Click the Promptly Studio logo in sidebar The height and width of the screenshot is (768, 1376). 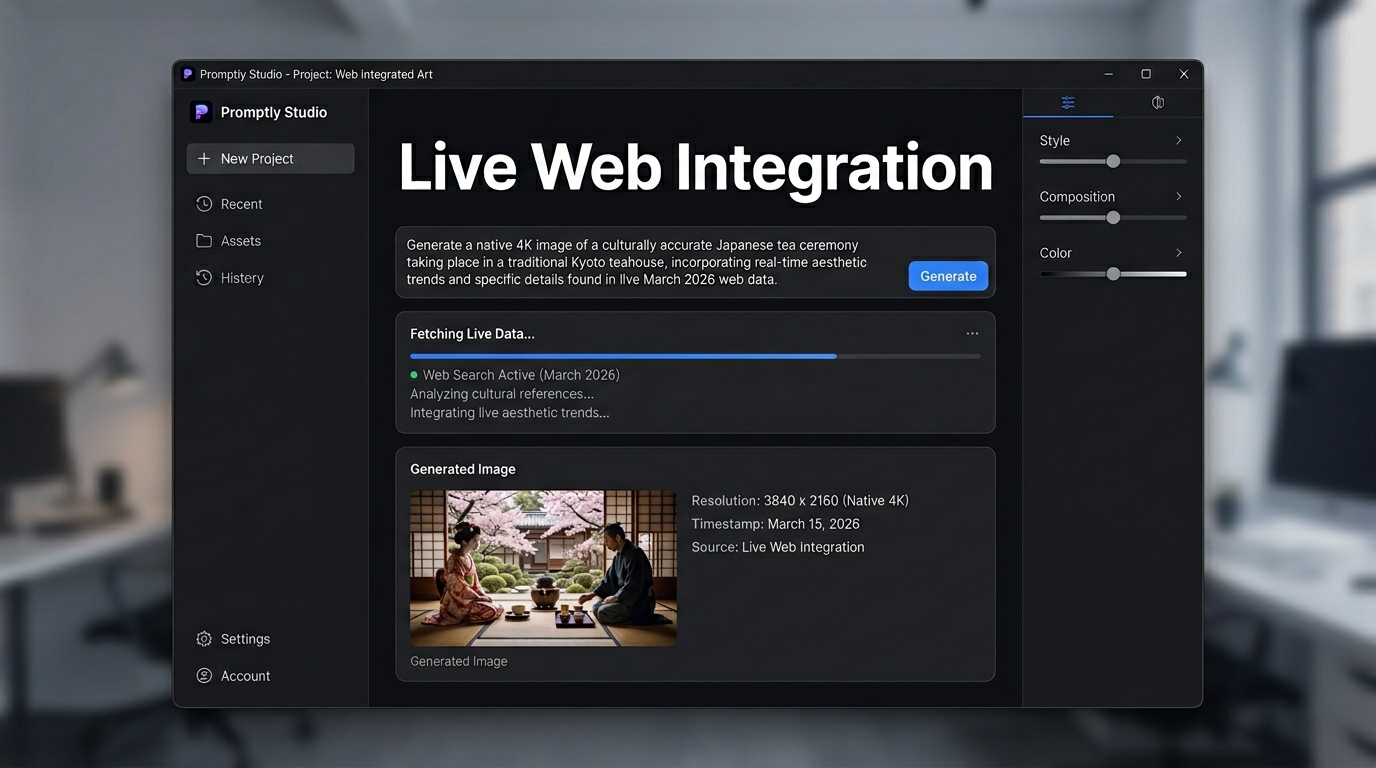pyautogui.click(x=201, y=112)
